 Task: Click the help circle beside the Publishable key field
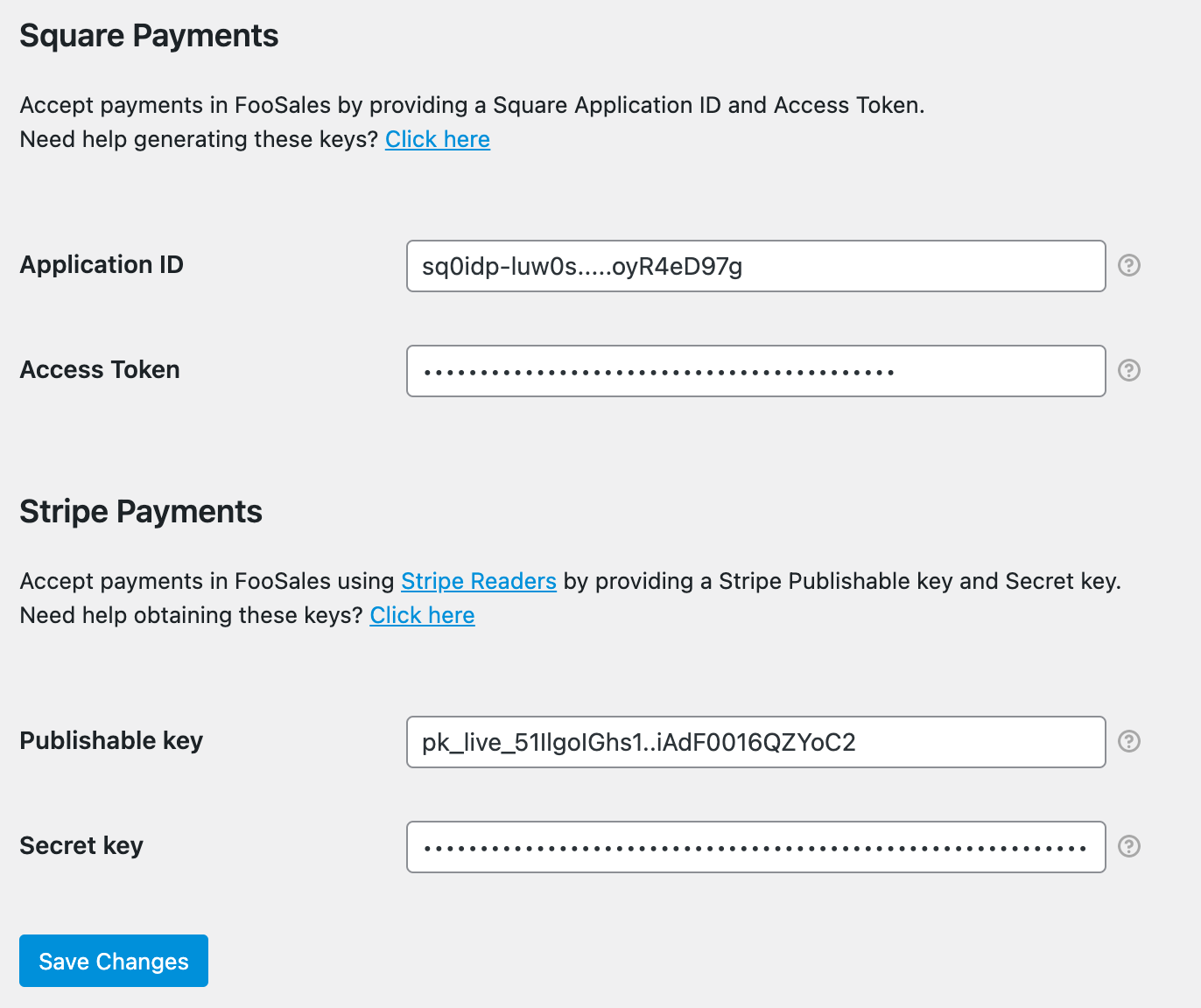[1129, 742]
